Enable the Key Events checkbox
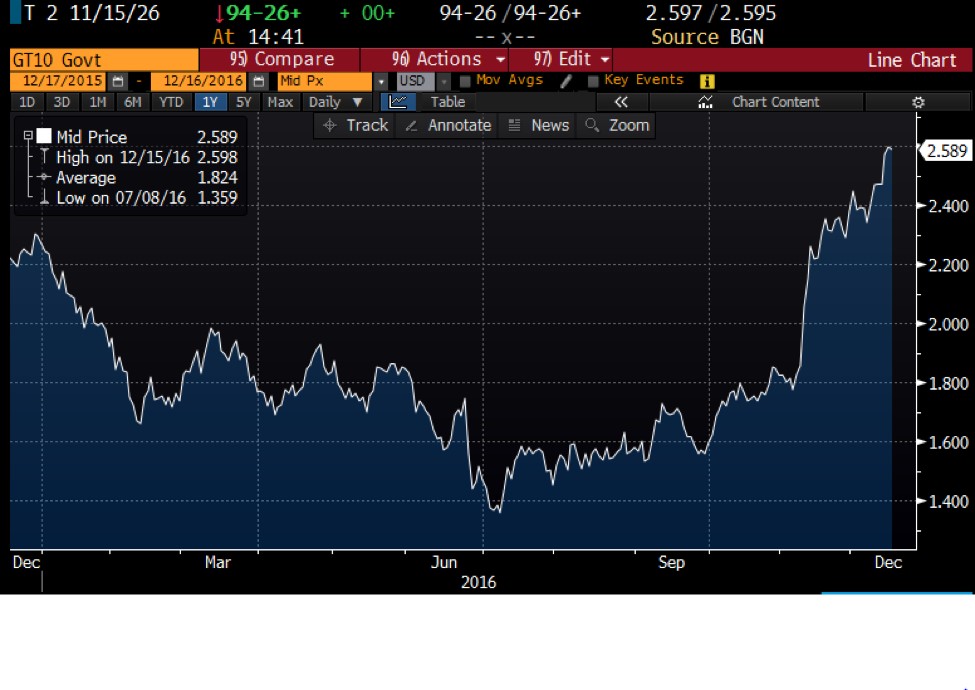This screenshot has width=975, height=690. click(592, 80)
